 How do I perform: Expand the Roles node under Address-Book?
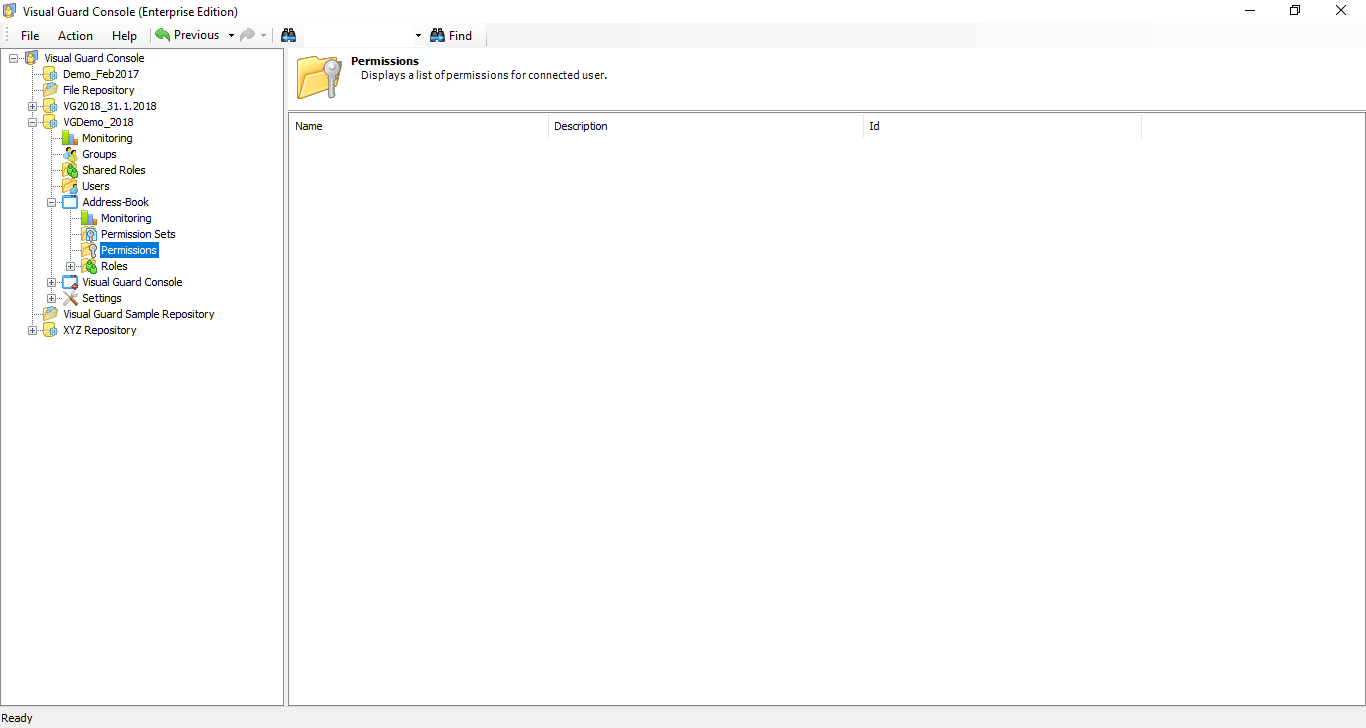[x=70, y=266]
